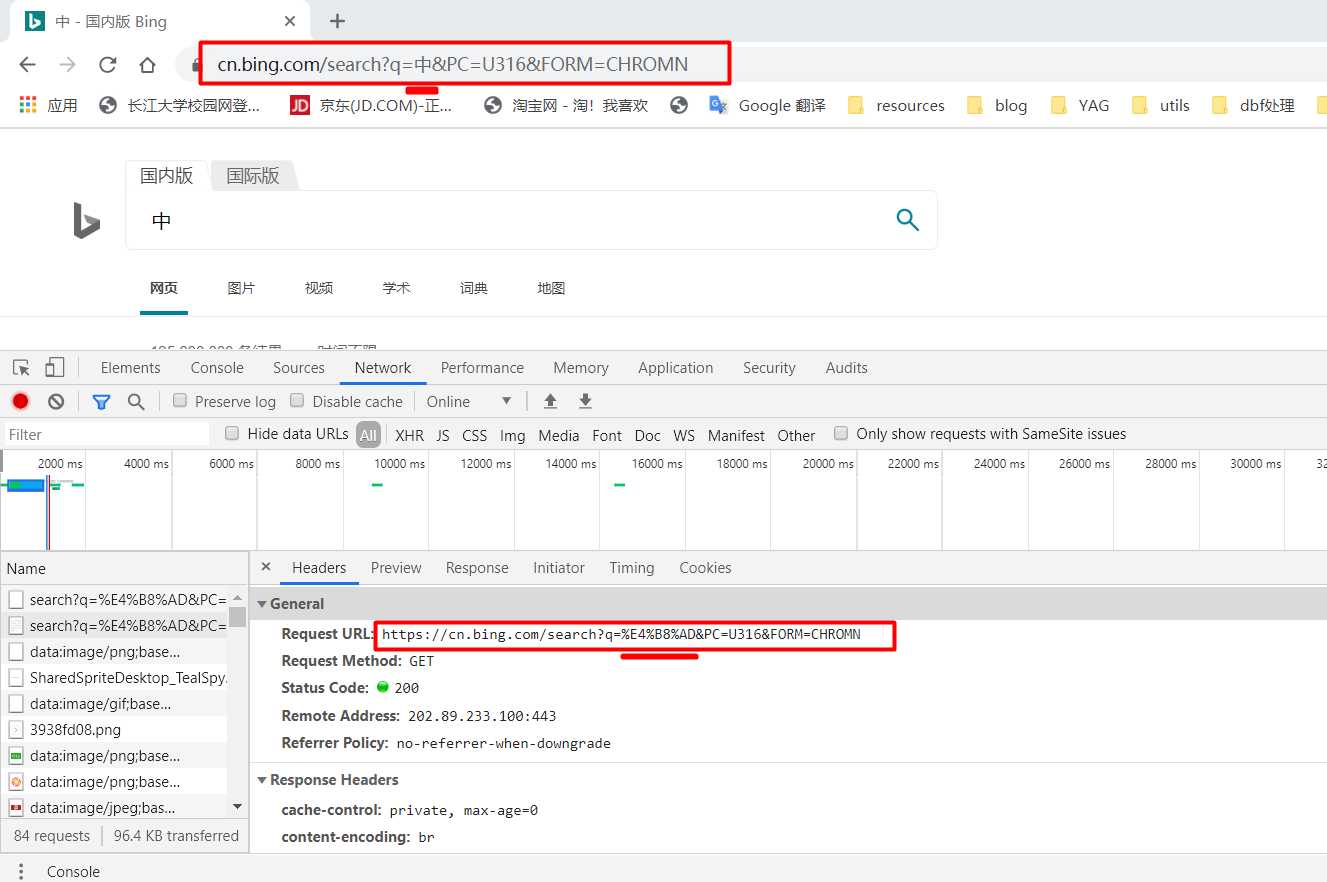Activate the inspect element picker icon
Viewport: 1327px width, 882px height.
[x=21, y=367]
